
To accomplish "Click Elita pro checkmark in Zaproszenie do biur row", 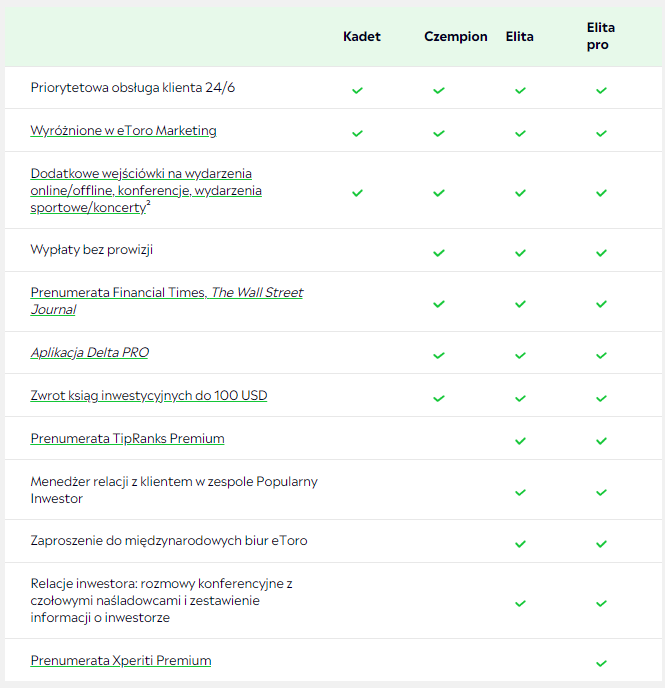I will 601,543.
